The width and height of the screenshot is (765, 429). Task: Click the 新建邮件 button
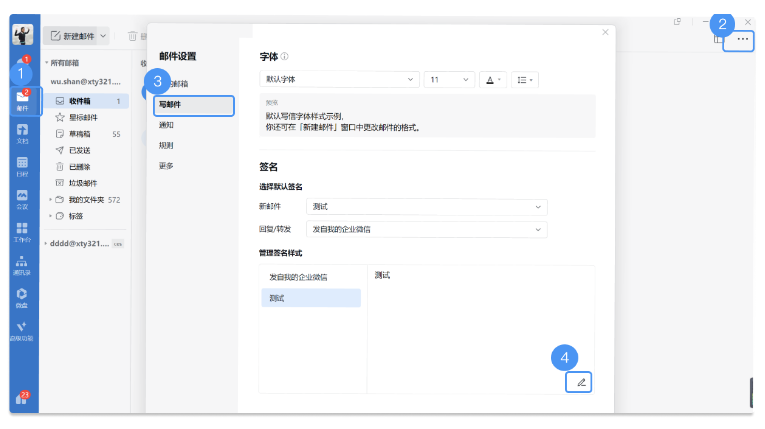click(x=76, y=36)
